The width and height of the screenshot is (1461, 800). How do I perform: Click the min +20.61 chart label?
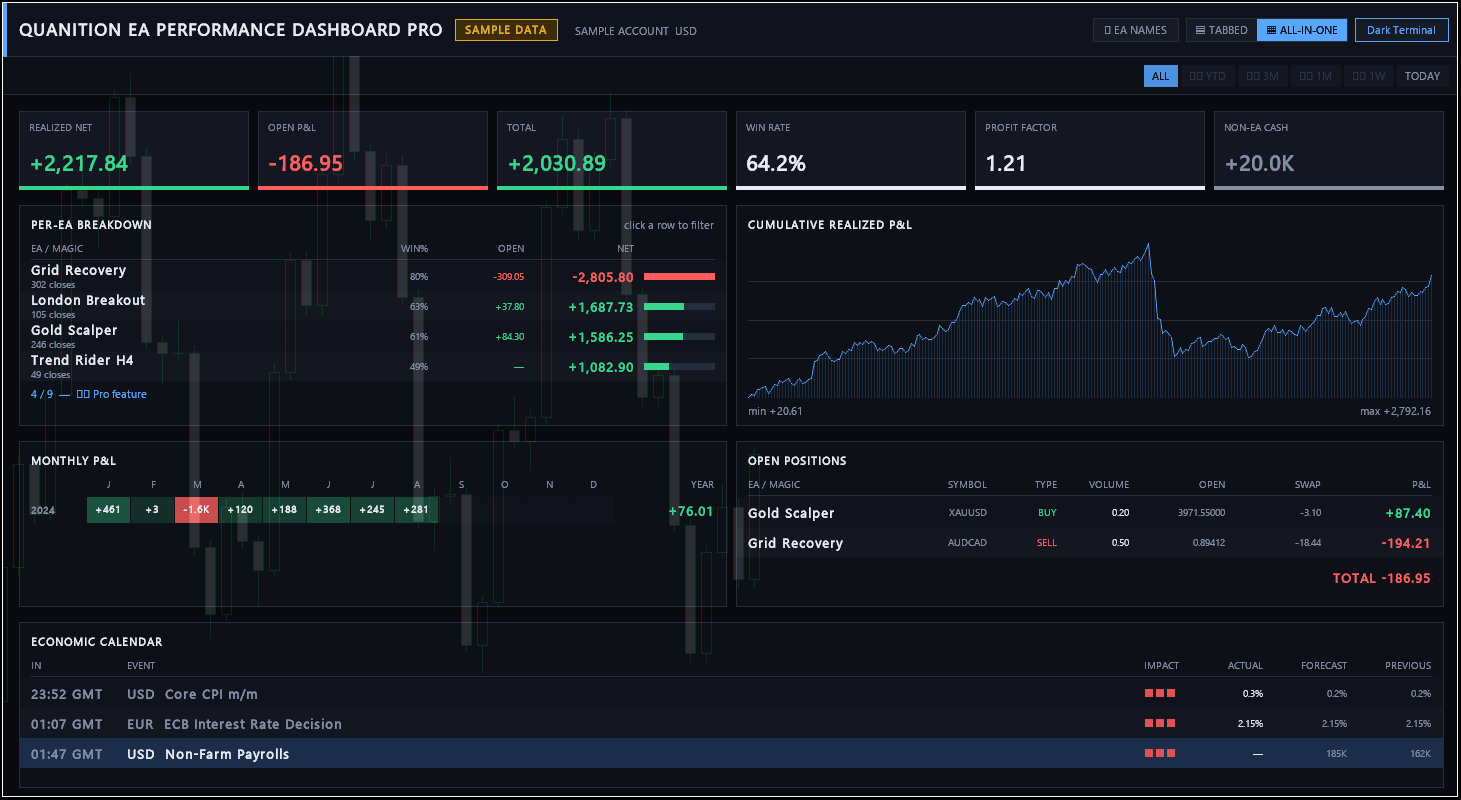click(775, 411)
